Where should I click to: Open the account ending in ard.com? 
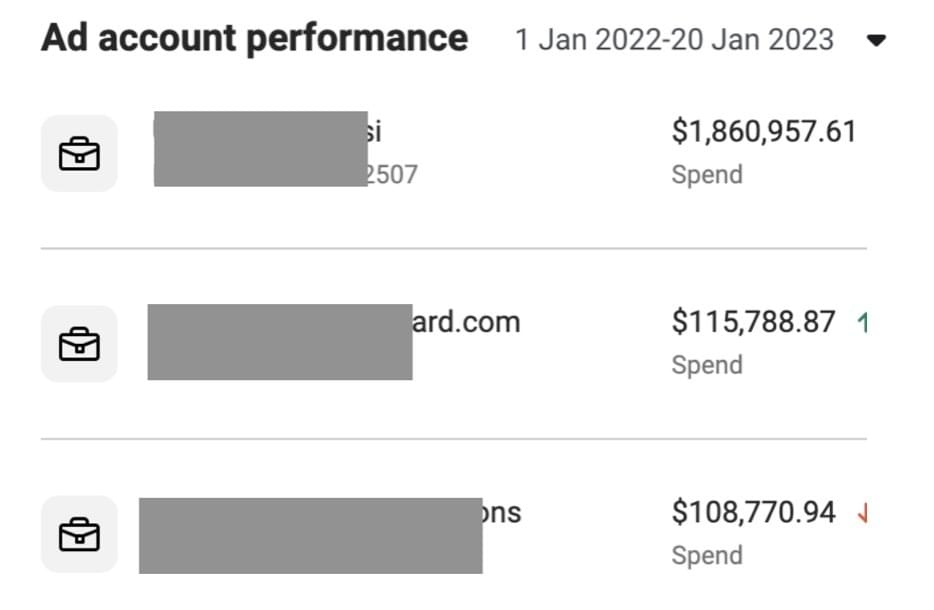click(x=467, y=322)
